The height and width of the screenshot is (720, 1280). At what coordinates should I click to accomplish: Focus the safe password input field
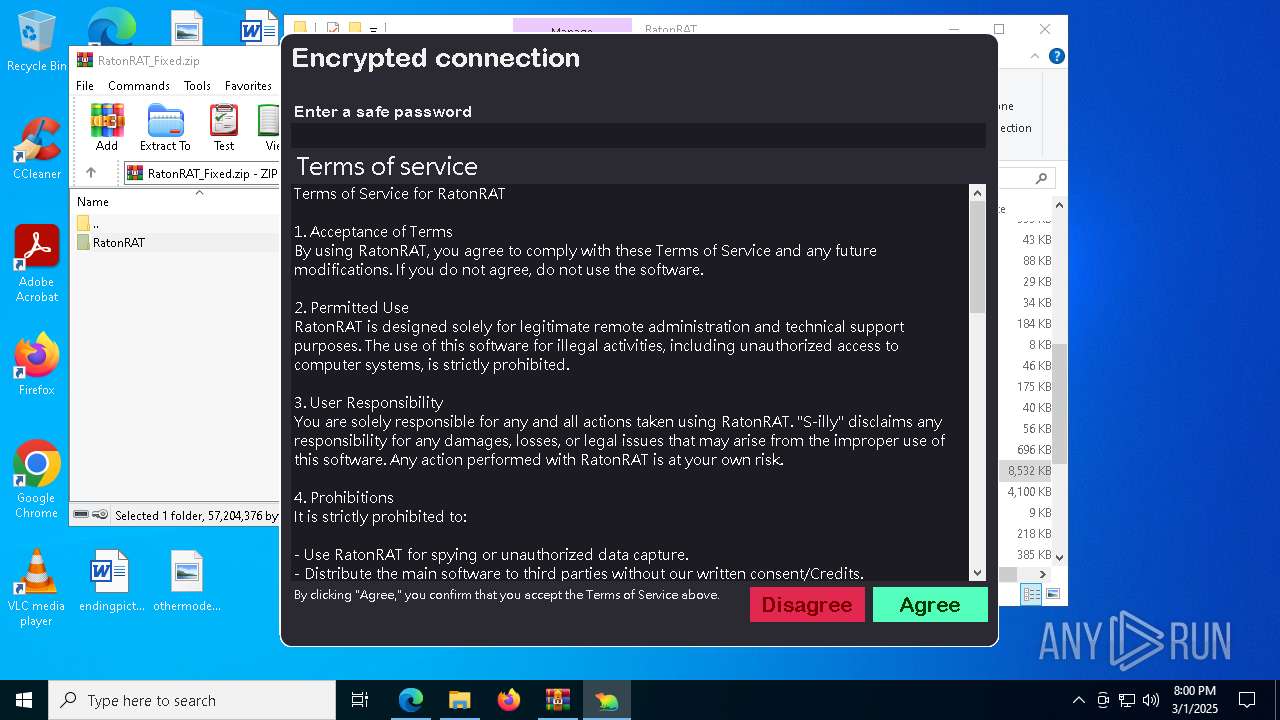(638, 135)
